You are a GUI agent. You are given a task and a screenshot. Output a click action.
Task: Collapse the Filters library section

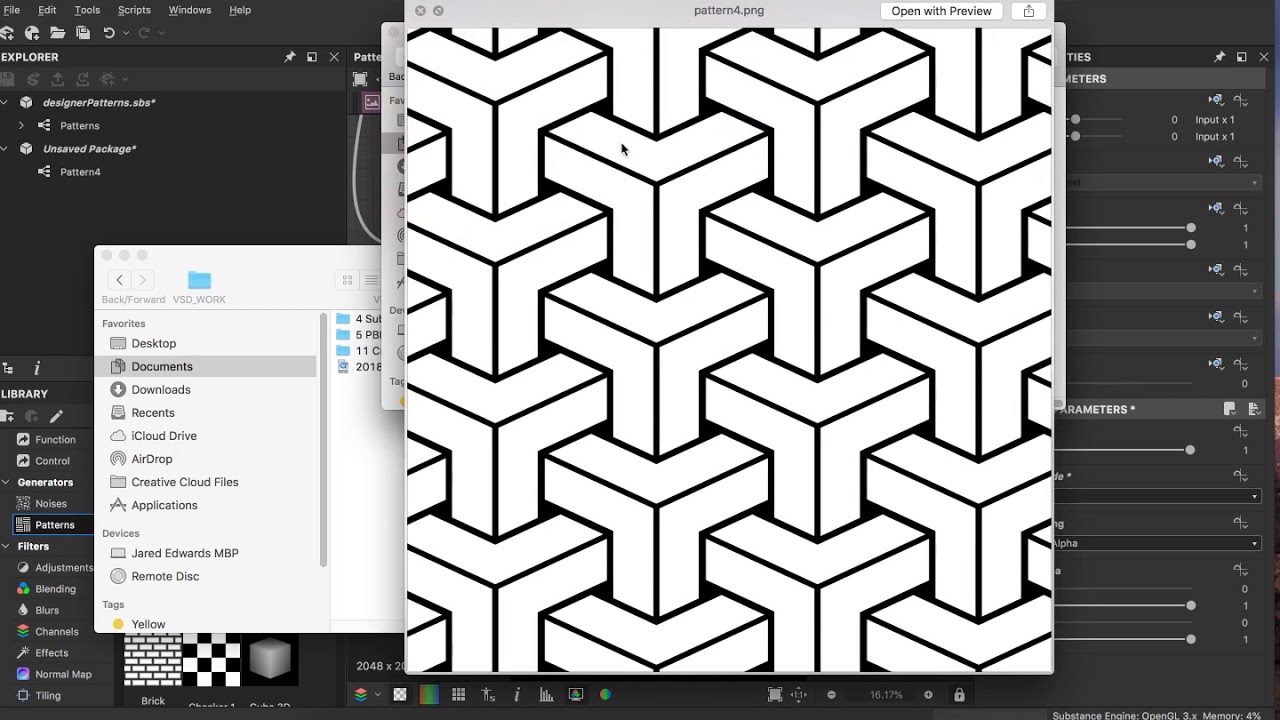tap(5, 546)
